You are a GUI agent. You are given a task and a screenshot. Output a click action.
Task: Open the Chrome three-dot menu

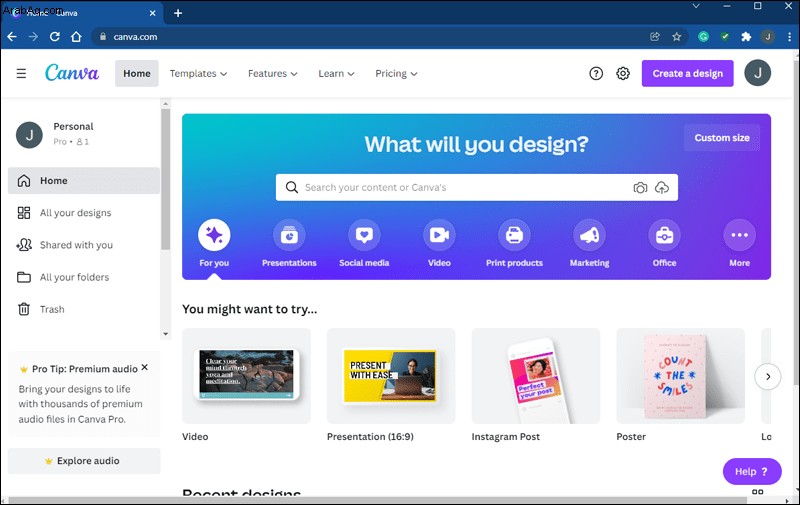click(x=789, y=37)
